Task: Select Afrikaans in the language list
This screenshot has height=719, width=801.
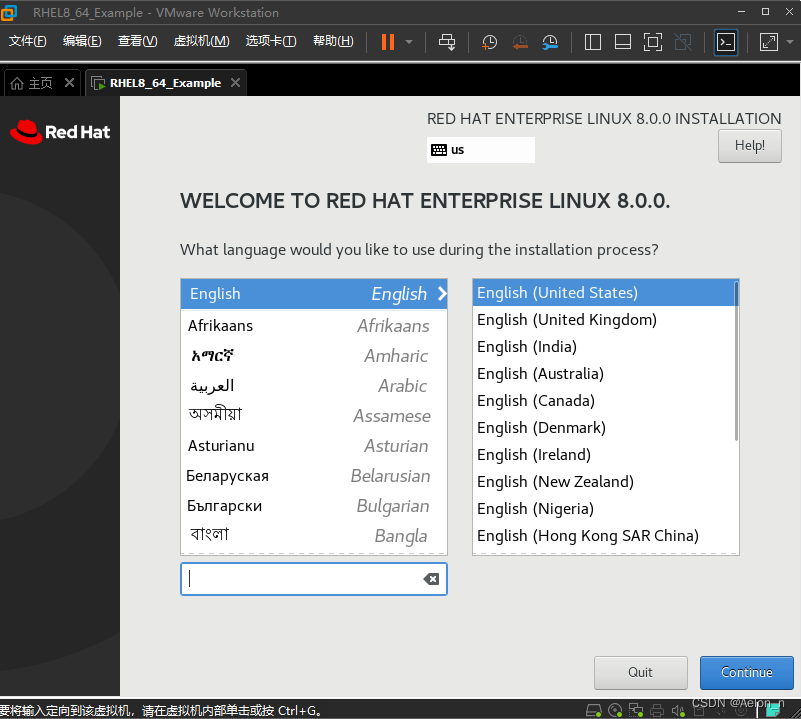Action: click(314, 326)
